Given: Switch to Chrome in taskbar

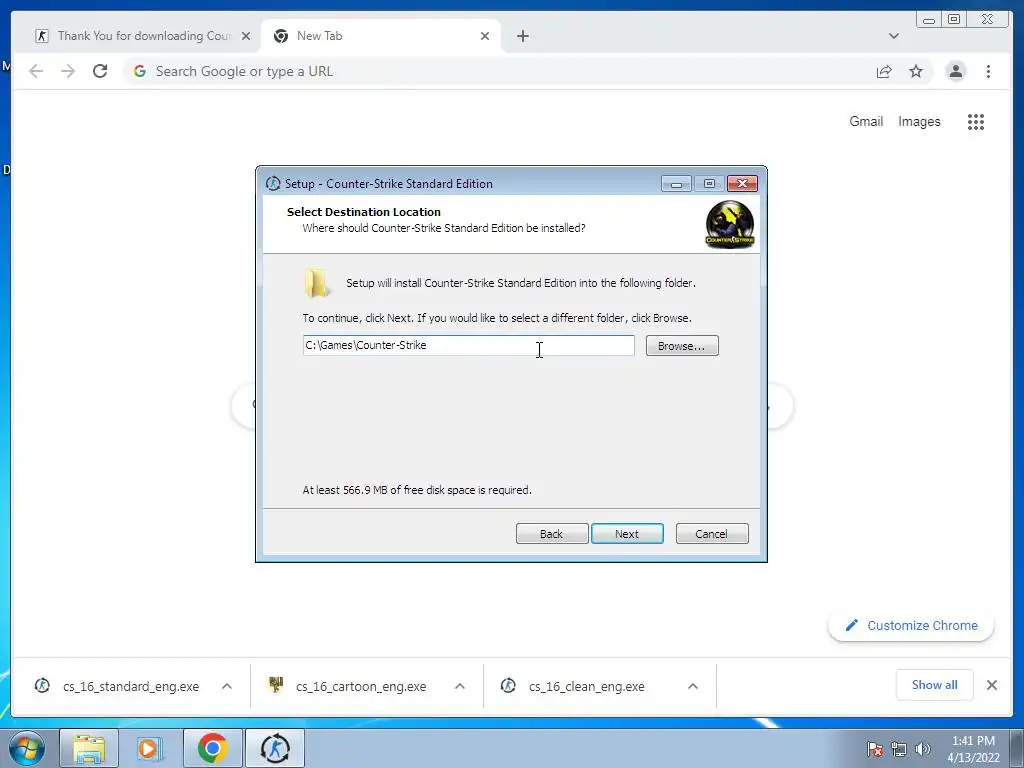Looking at the screenshot, I should [x=213, y=748].
